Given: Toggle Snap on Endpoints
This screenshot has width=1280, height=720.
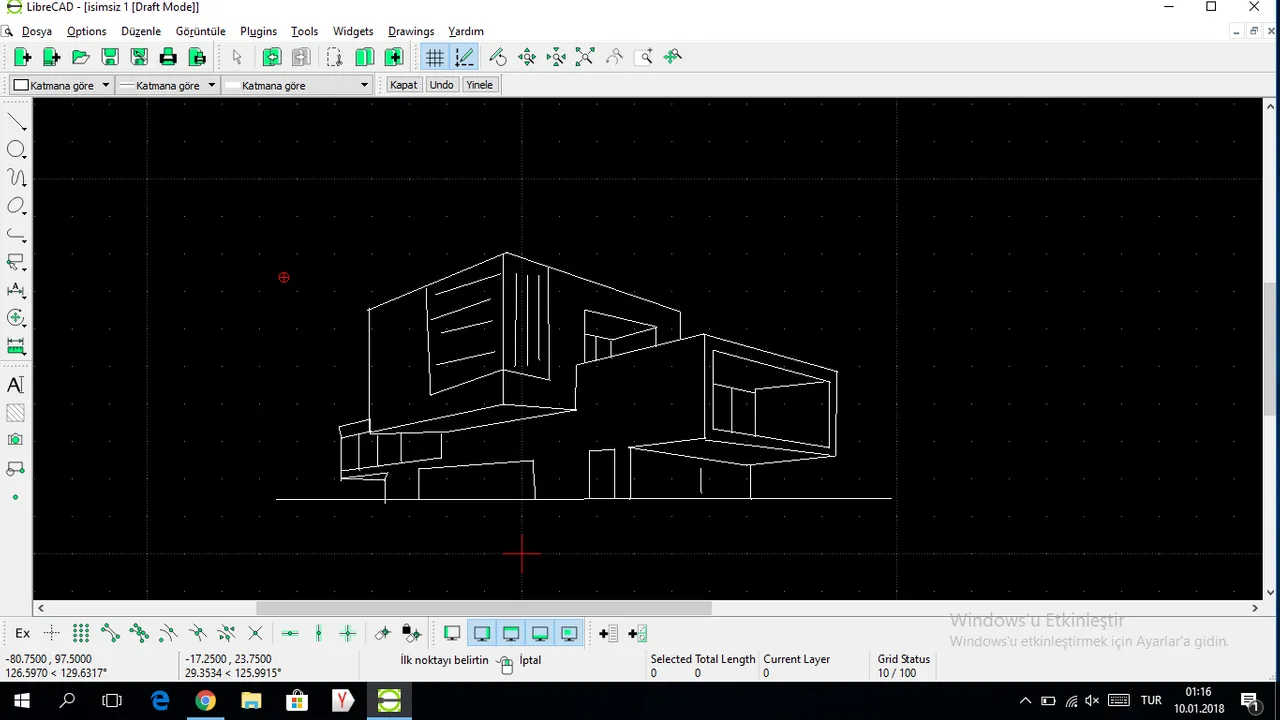Looking at the screenshot, I should (110, 633).
